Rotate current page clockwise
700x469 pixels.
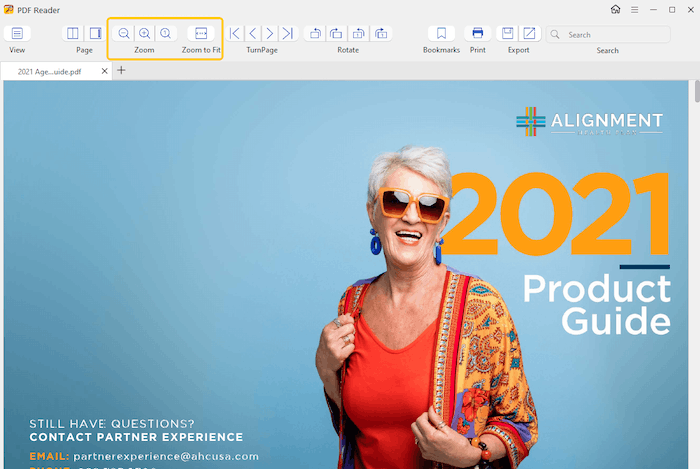tap(381, 33)
